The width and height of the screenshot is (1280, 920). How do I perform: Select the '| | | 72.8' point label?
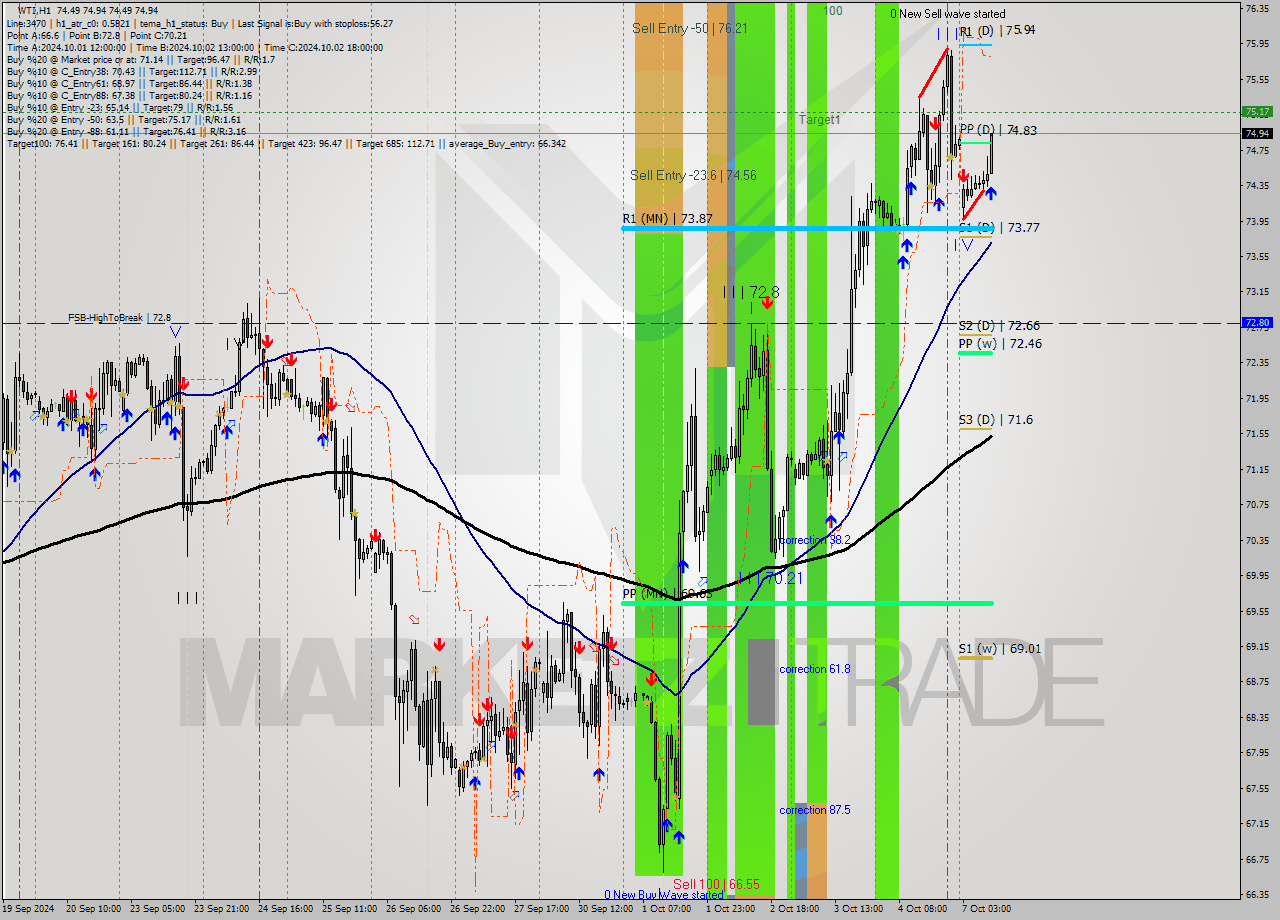click(751, 293)
